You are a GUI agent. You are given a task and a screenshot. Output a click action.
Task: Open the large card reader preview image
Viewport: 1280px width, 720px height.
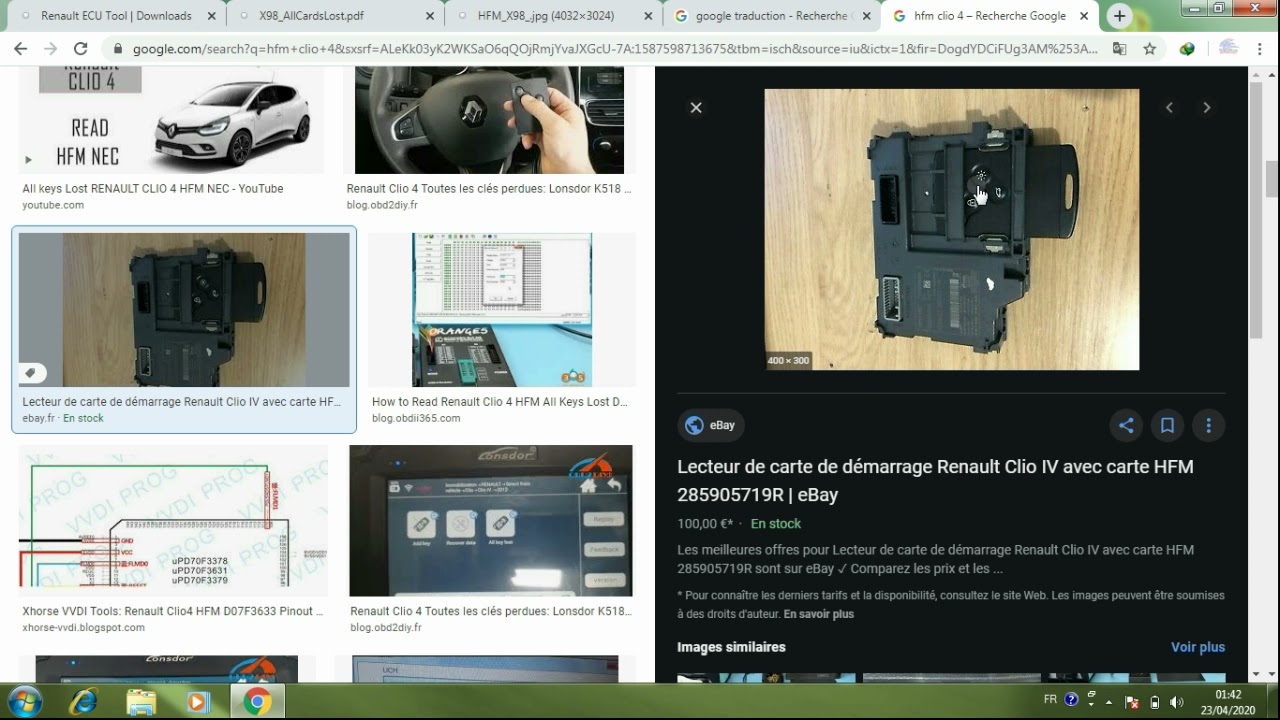click(x=951, y=229)
